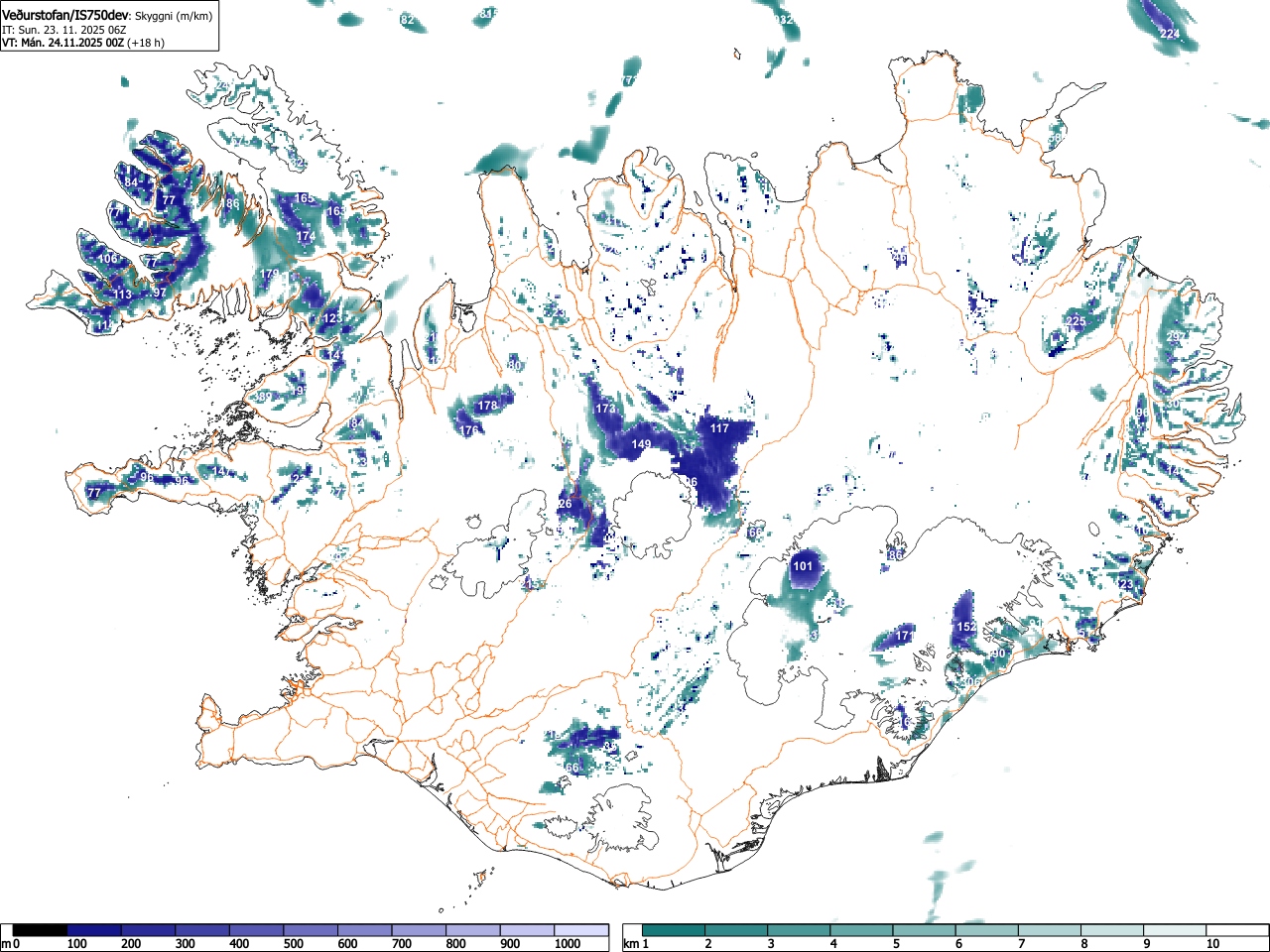This screenshot has width=1270, height=952.
Task: Click the '179' visibility value on the map
Action: [x=270, y=275]
